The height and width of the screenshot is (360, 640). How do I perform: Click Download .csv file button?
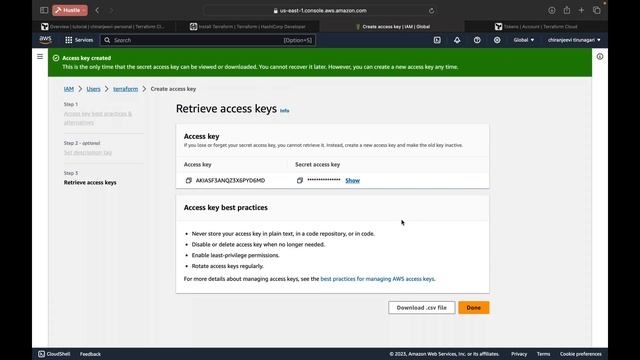click(422, 308)
